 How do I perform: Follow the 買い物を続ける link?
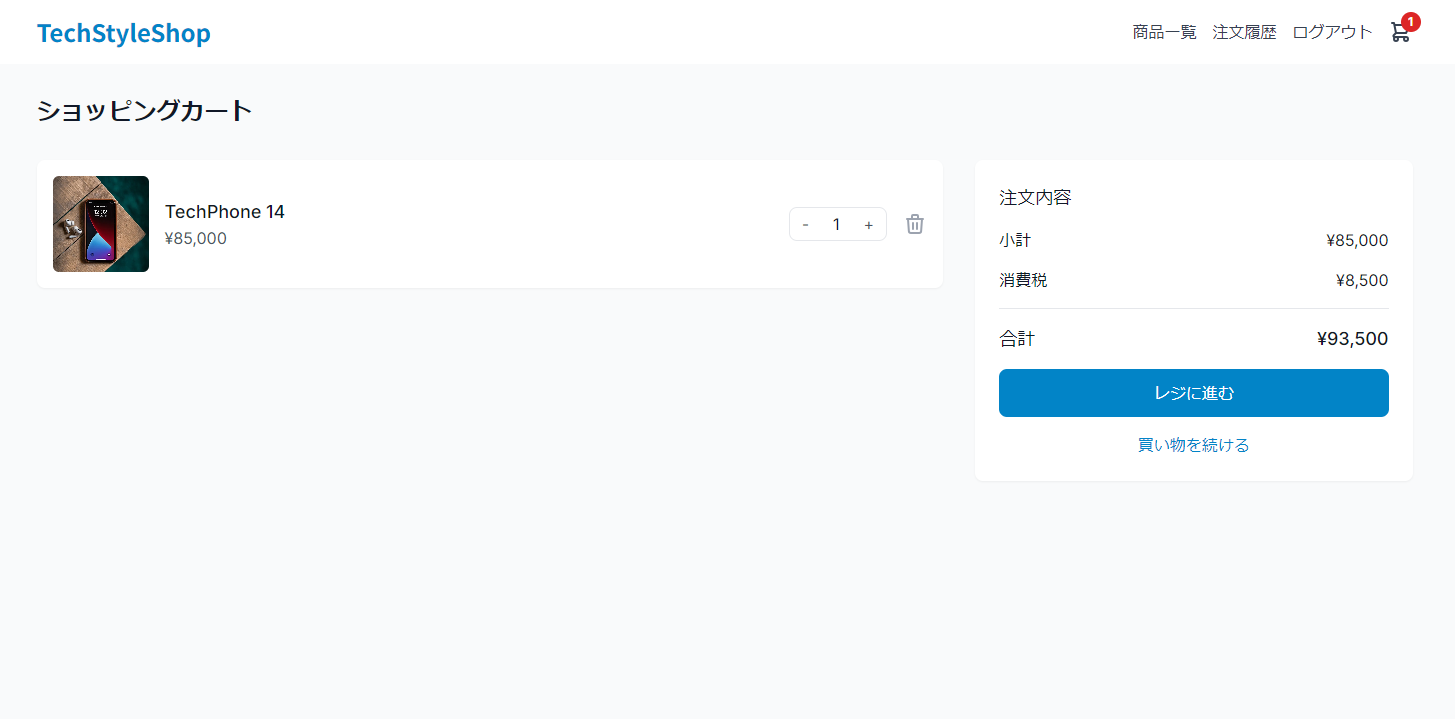click(x=1194, y=445)
